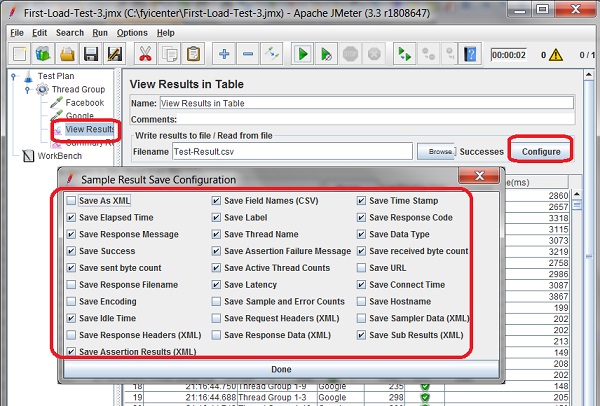
Task: Open the Help menu
Action: point(166,33)
